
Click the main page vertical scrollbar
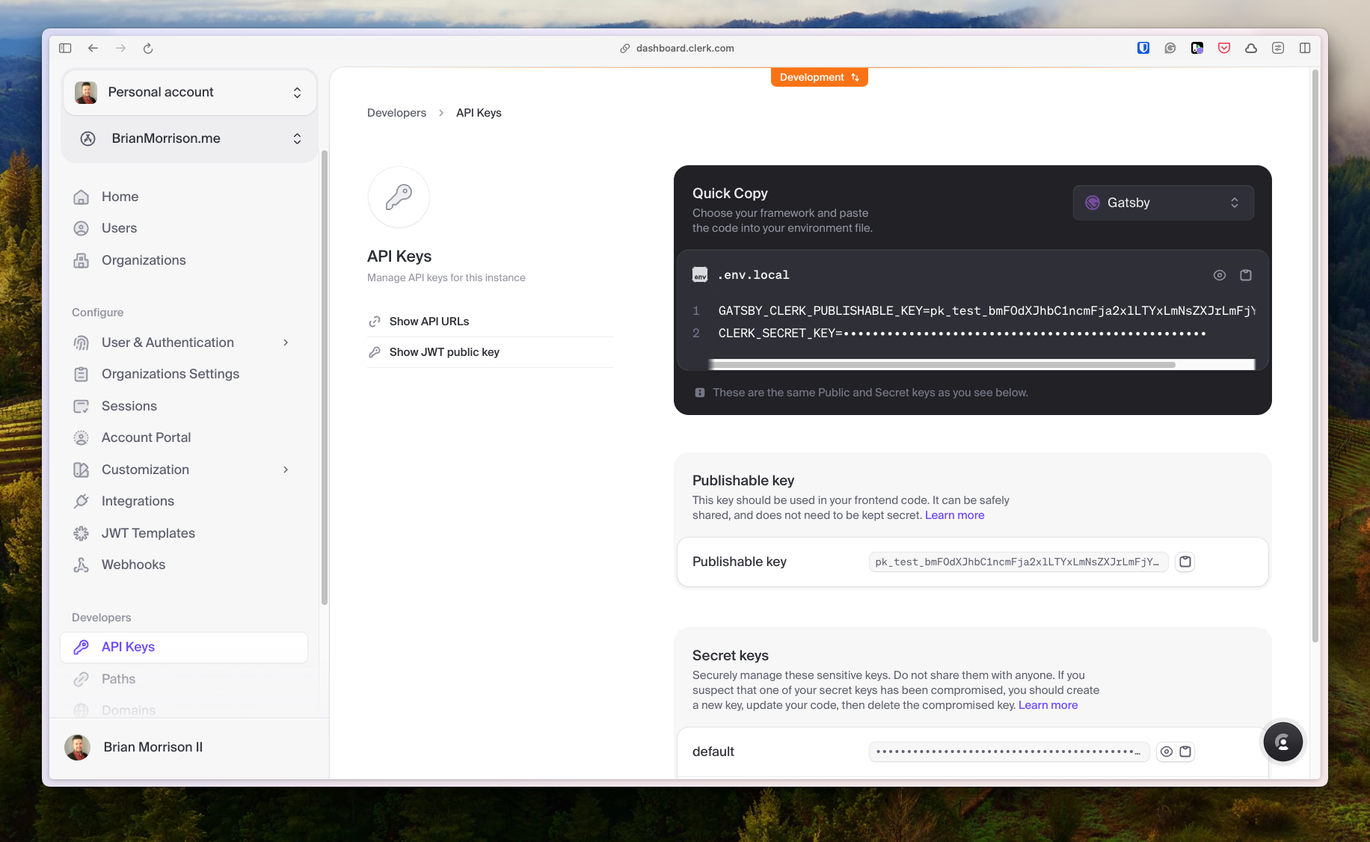pyautogui.click(x=1315, y=355)
